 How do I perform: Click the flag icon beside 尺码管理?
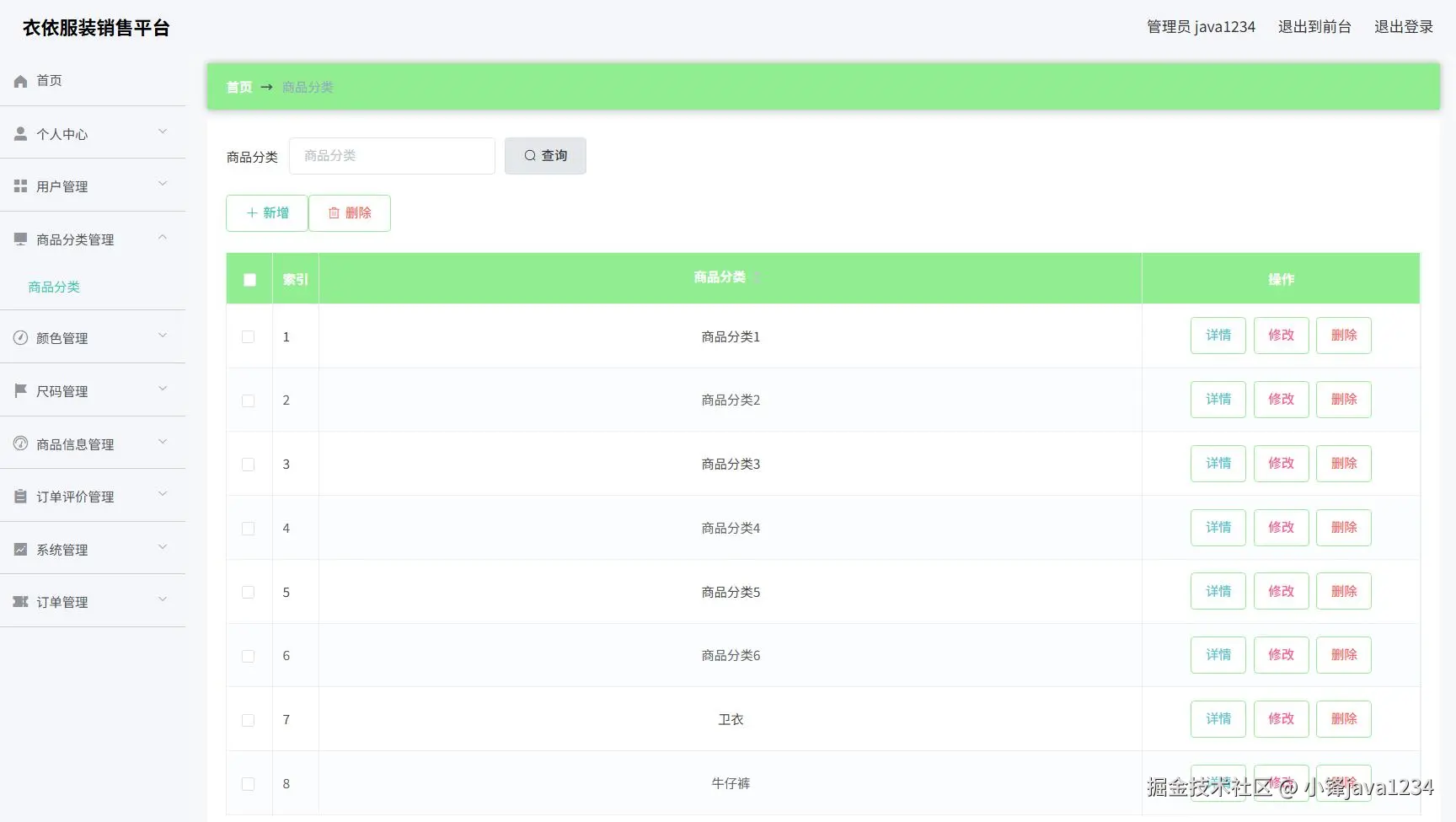21,391
